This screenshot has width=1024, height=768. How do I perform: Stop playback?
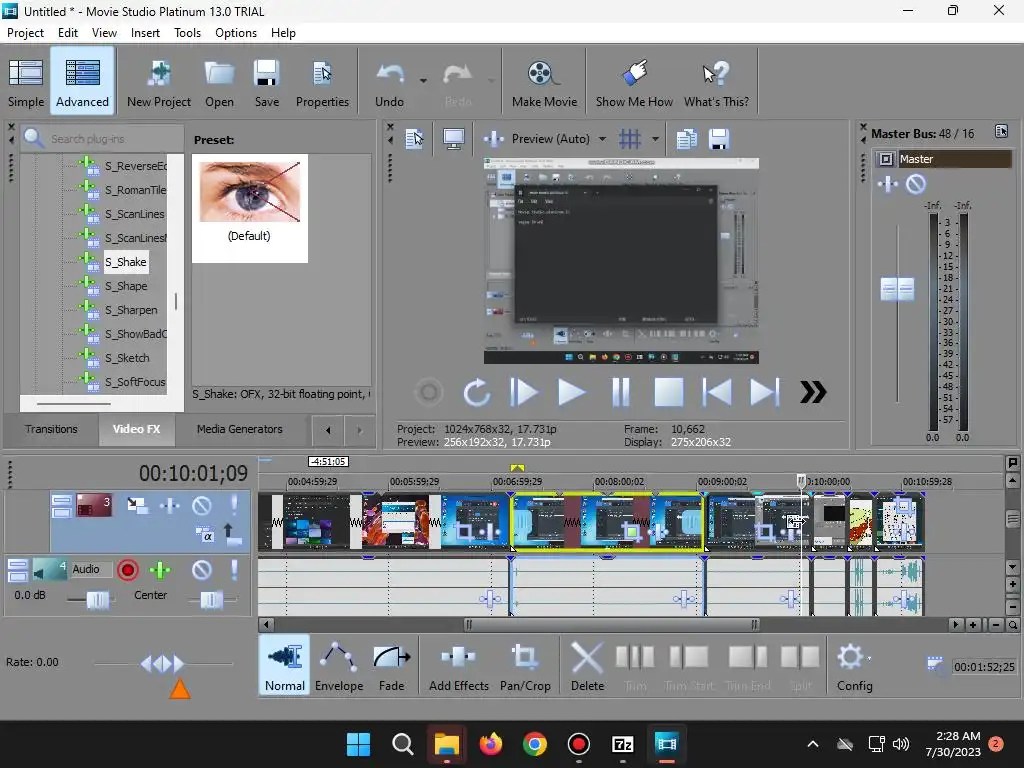click(x=668, y=392)
